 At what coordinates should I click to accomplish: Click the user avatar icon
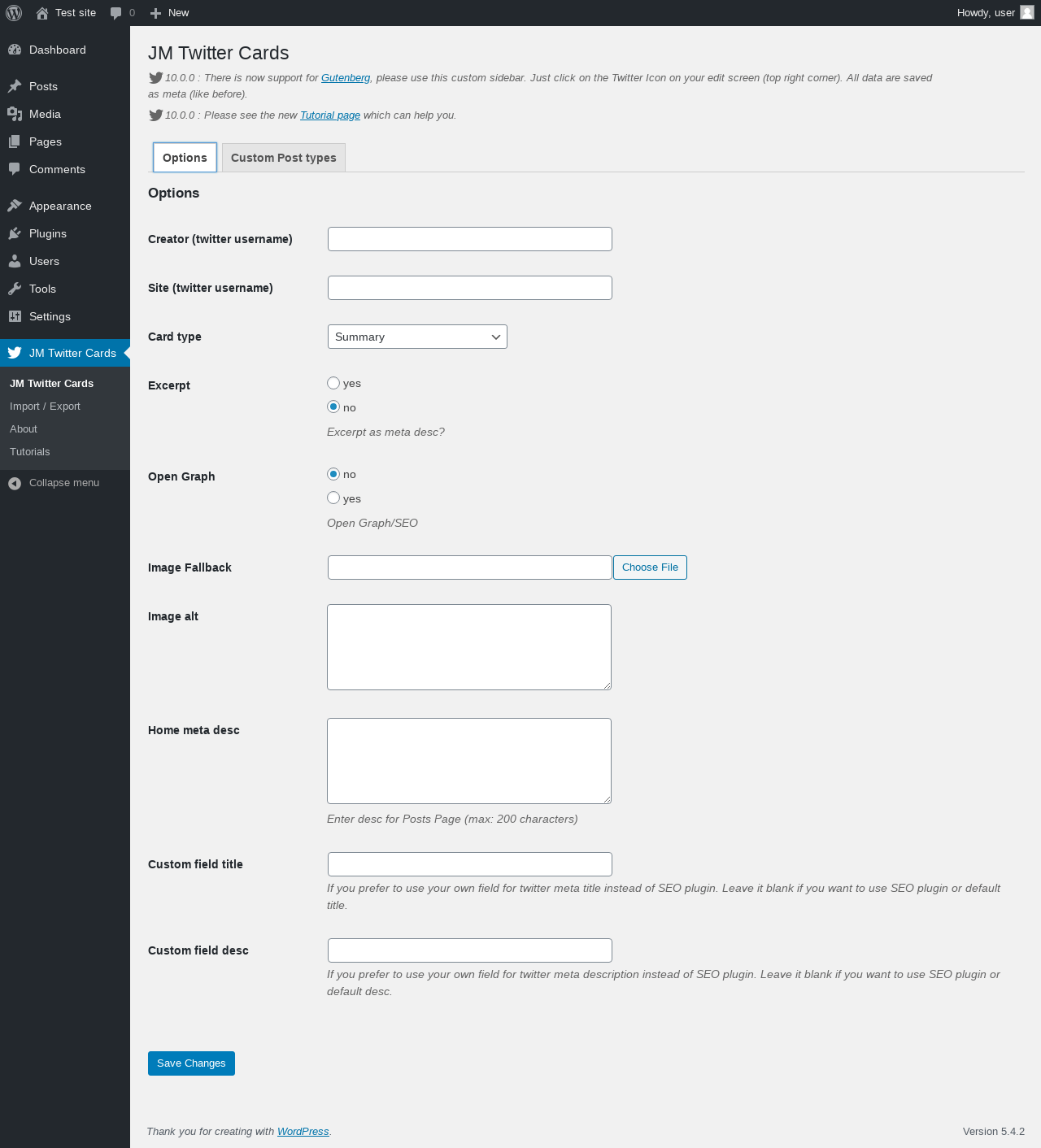(1027, 12)
